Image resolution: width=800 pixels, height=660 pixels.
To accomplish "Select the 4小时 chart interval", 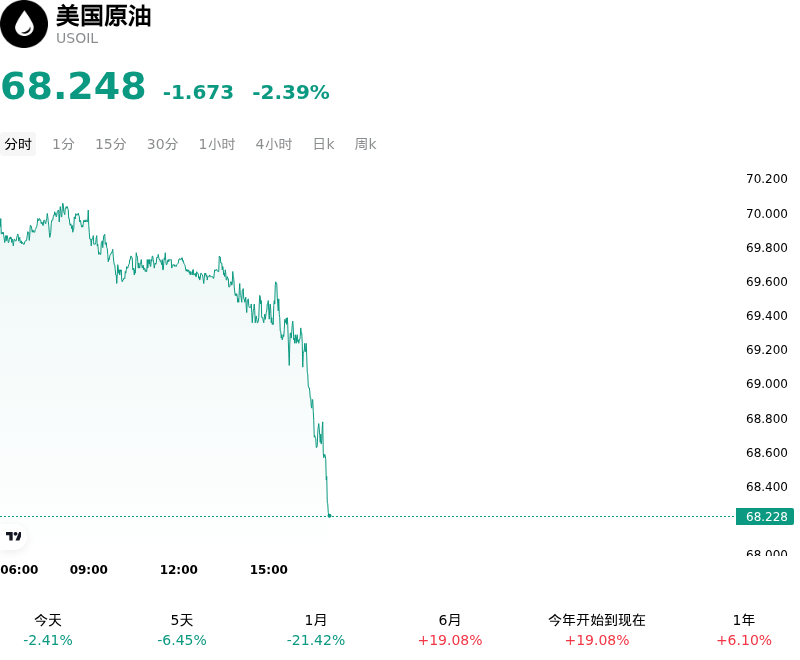I will [273, 144].
